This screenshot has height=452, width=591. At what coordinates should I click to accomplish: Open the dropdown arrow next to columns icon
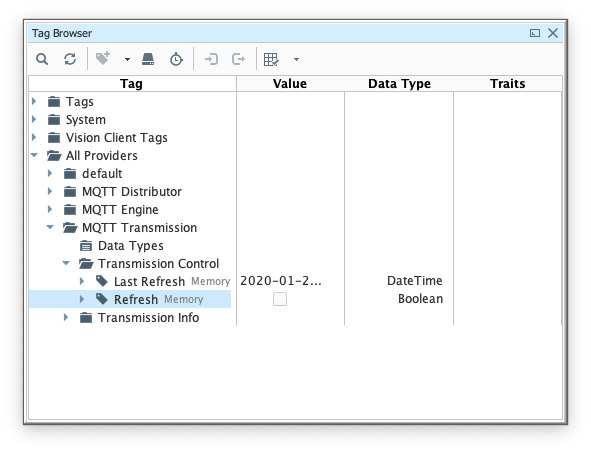(x=297, y=59)
